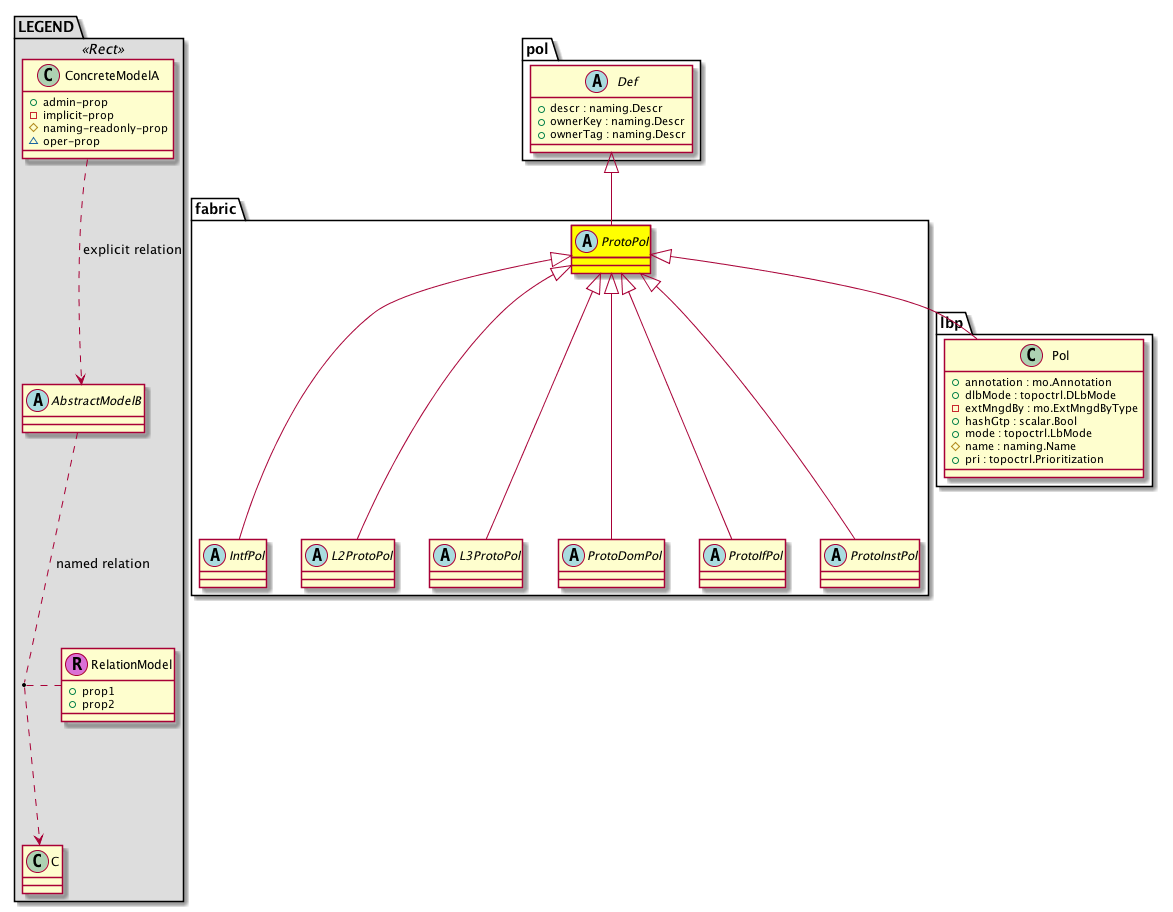The height and width of the screenshot is (912, 1173).
Task: Select the lbp package label
Action: click(951, 323)
